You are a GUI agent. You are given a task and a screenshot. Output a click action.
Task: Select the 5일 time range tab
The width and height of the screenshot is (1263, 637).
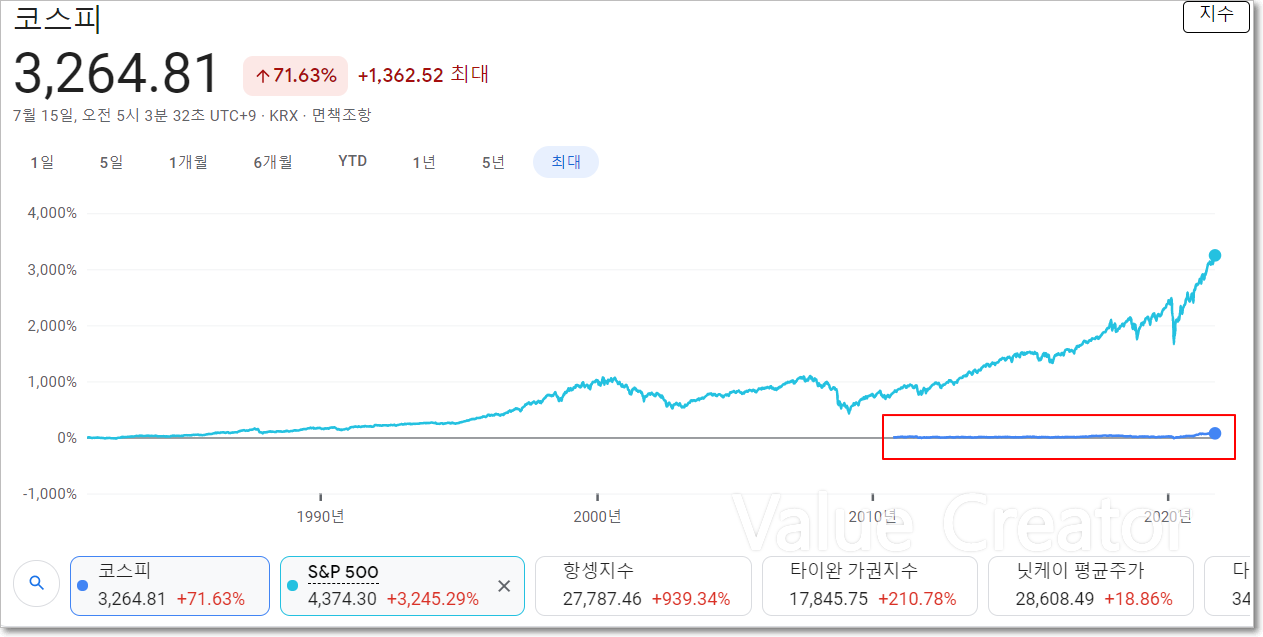tap(111, 162)
